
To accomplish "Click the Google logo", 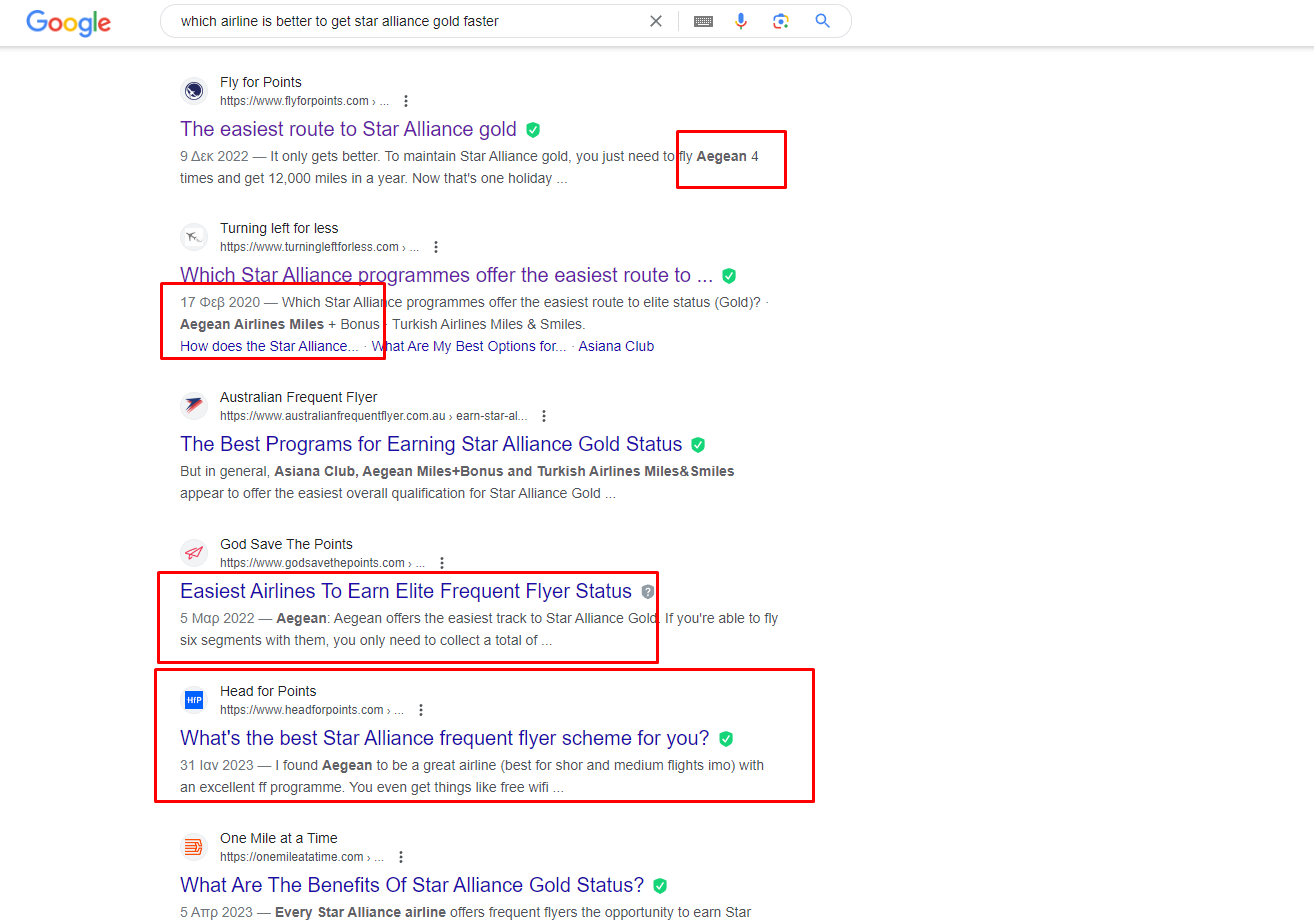I will click(68, 22).
